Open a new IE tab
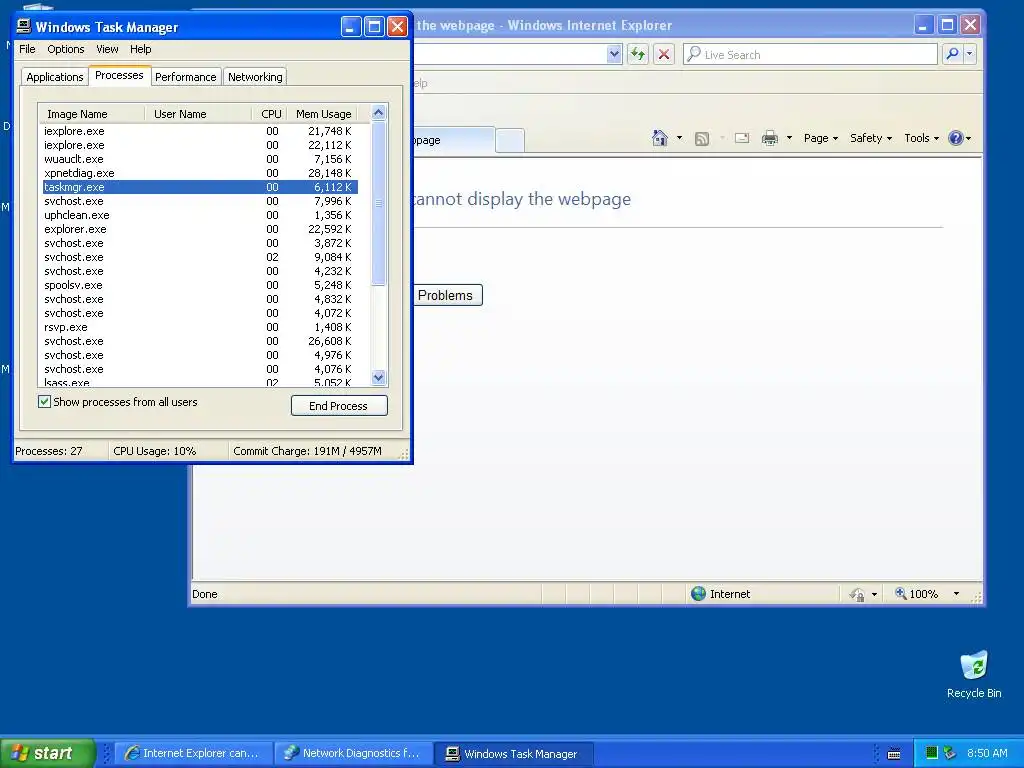Screen dimensions: 1024x768 click(x=509, y=140)
